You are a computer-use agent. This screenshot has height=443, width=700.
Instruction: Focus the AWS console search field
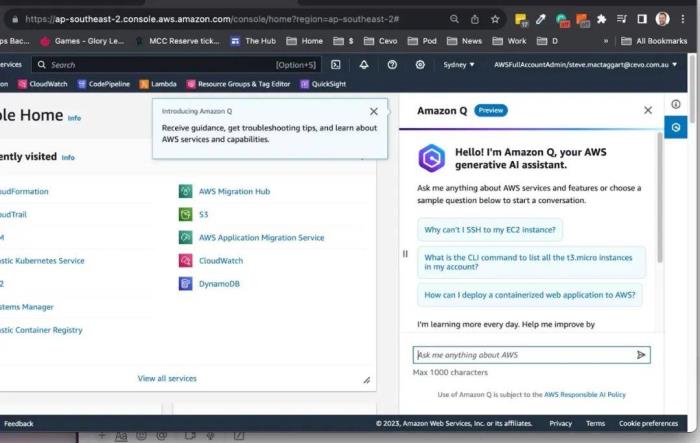tap(176, 65)
